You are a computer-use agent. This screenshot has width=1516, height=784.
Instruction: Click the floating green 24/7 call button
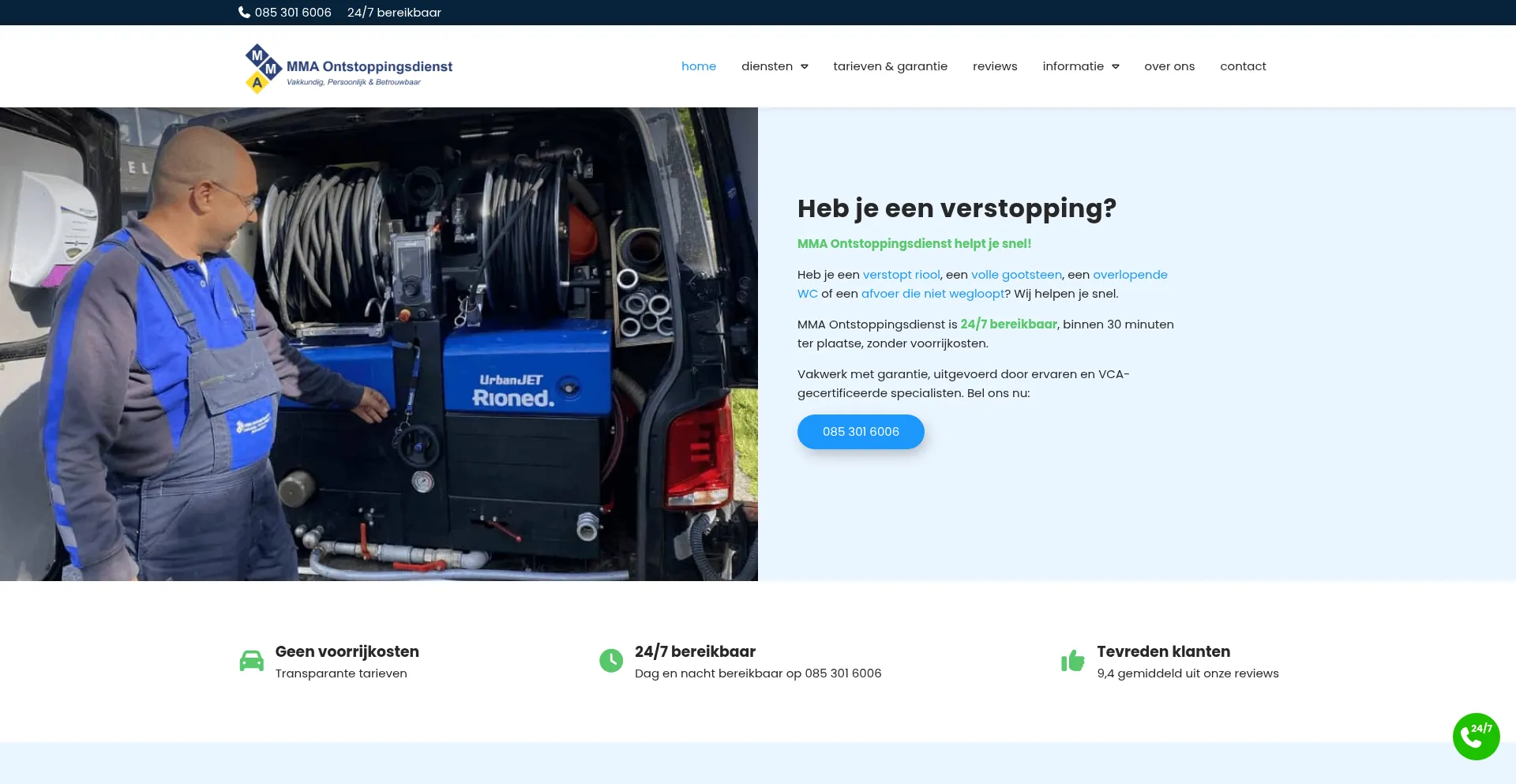(x=1476, y=736)
